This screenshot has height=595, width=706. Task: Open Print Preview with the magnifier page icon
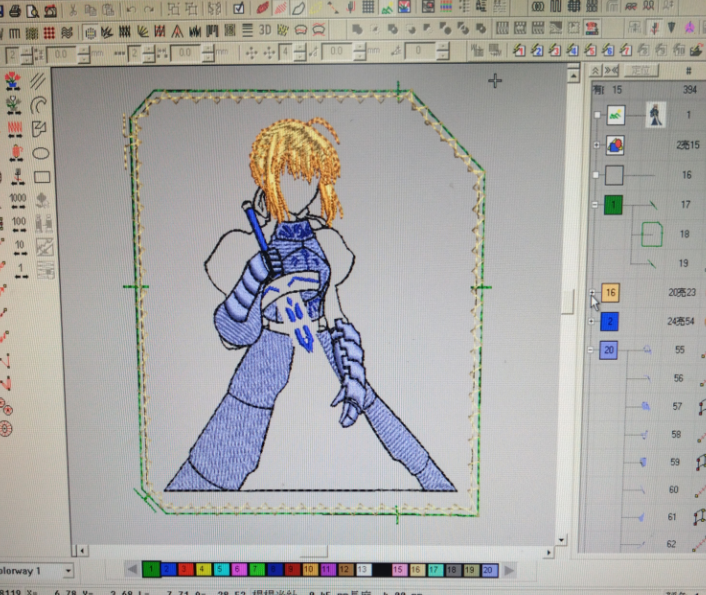[x=32, y=10]
